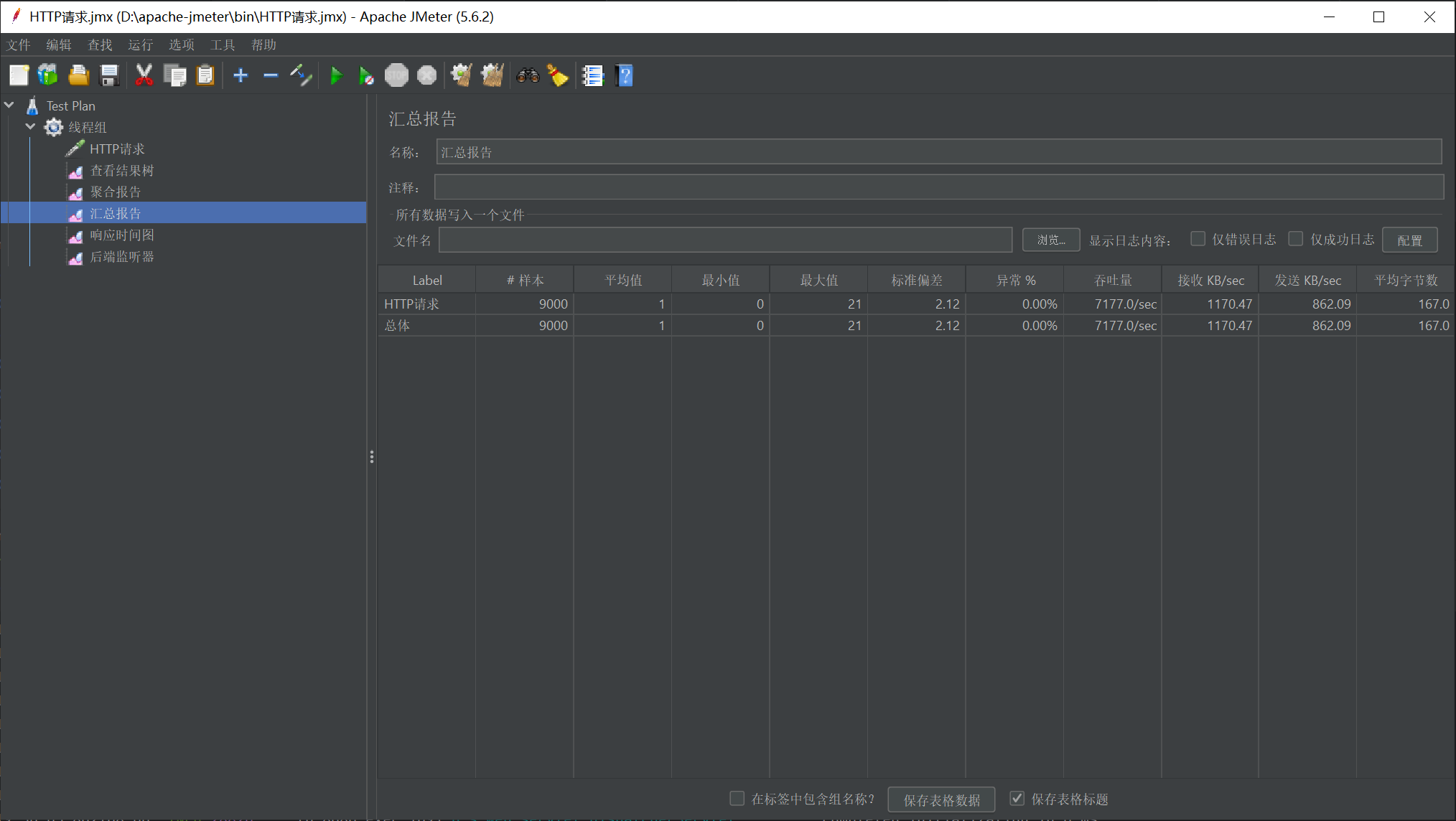The image size is (1456, 821).
Task: Click the 异常 % column header
Action: click(x=1015, y=280)
